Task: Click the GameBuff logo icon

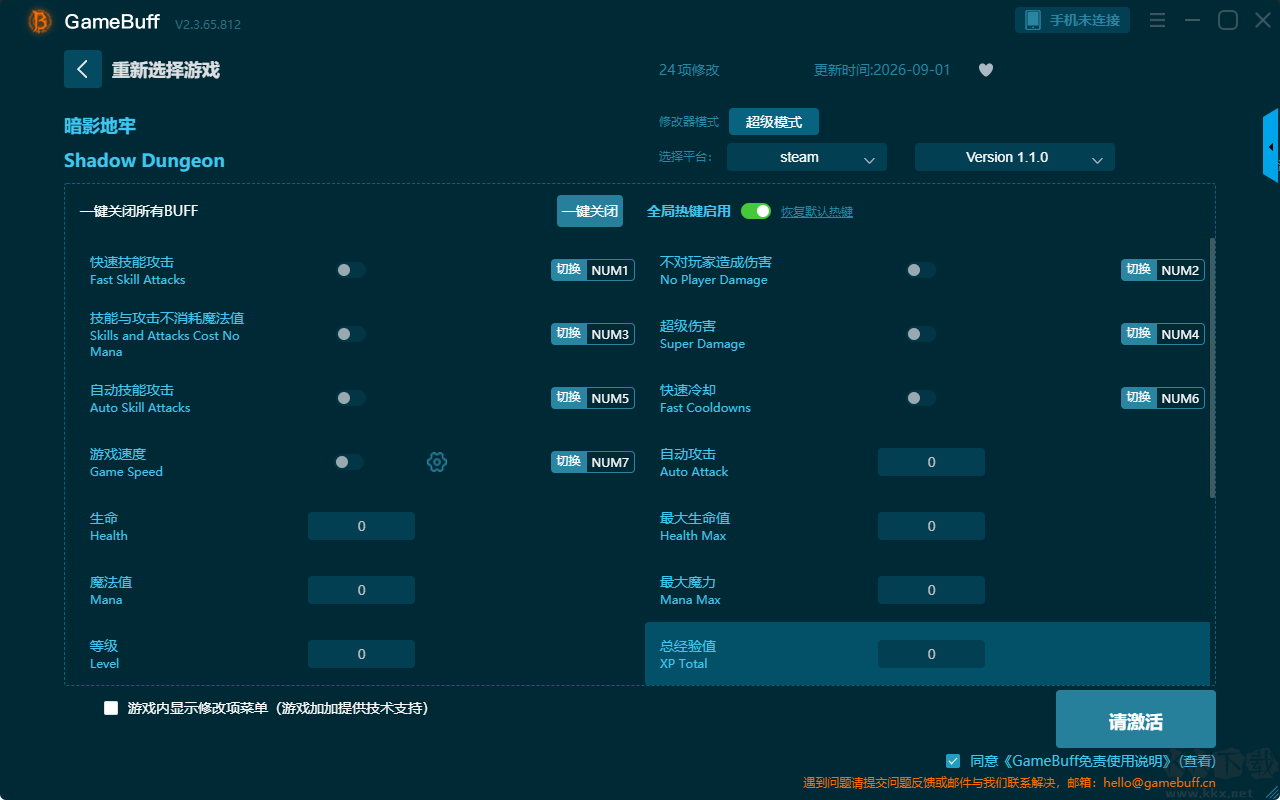Action: pos(40,21)
